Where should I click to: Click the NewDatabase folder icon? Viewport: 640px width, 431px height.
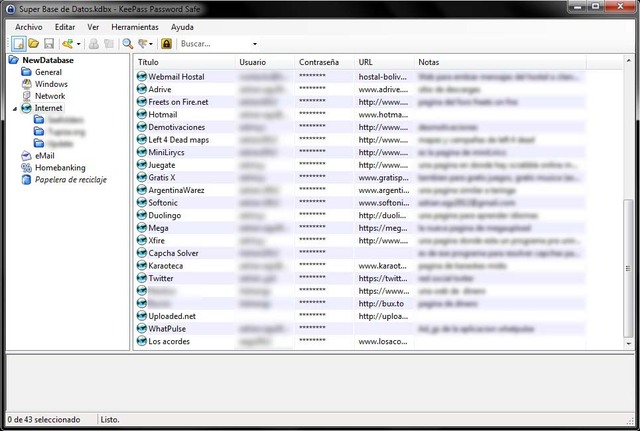point(14,60)
